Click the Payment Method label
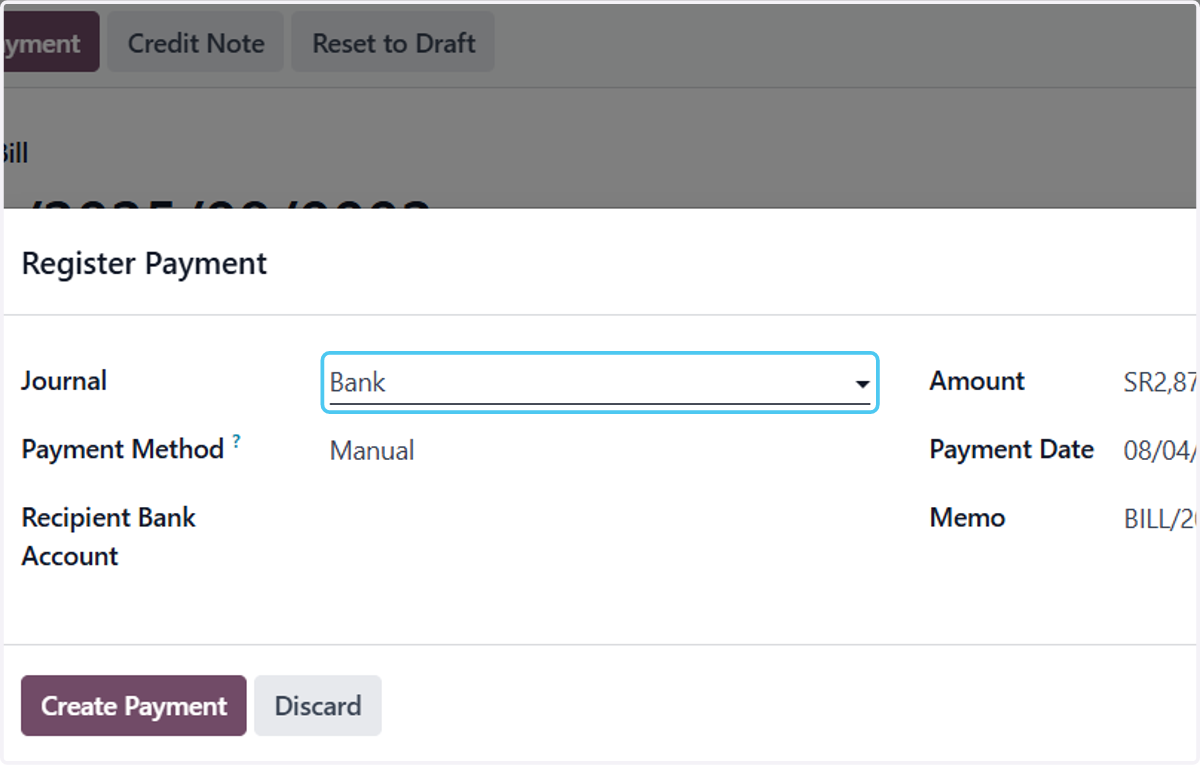This screenshot has height=765, width=1200. (x=123, y=450)
